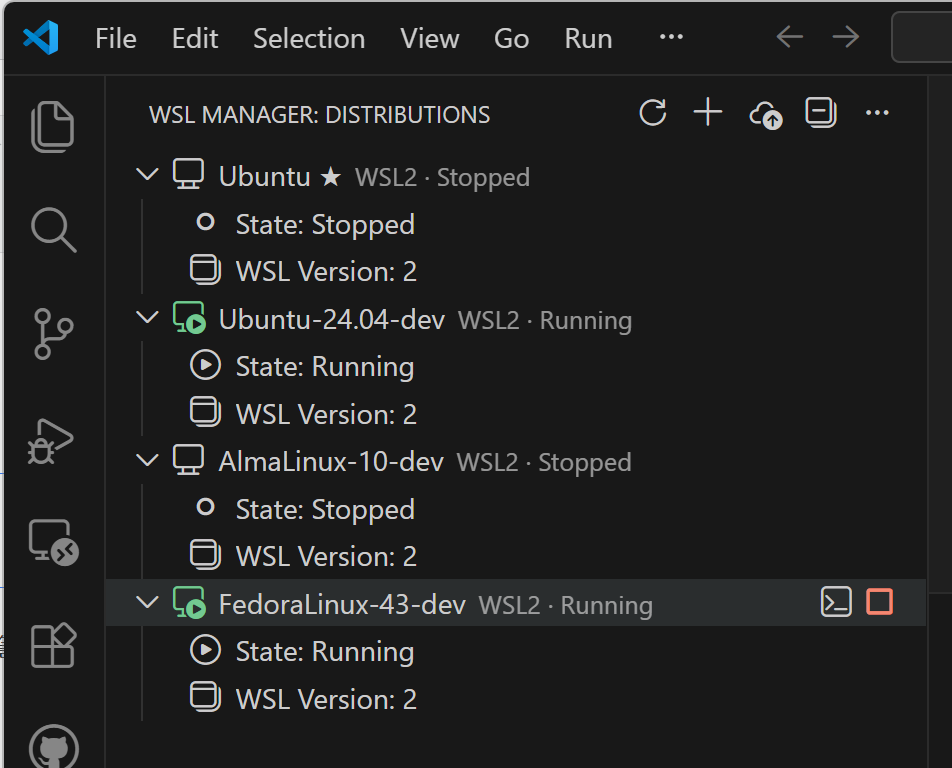
Task: Open the File menu
Action: [x=115, y=38]
